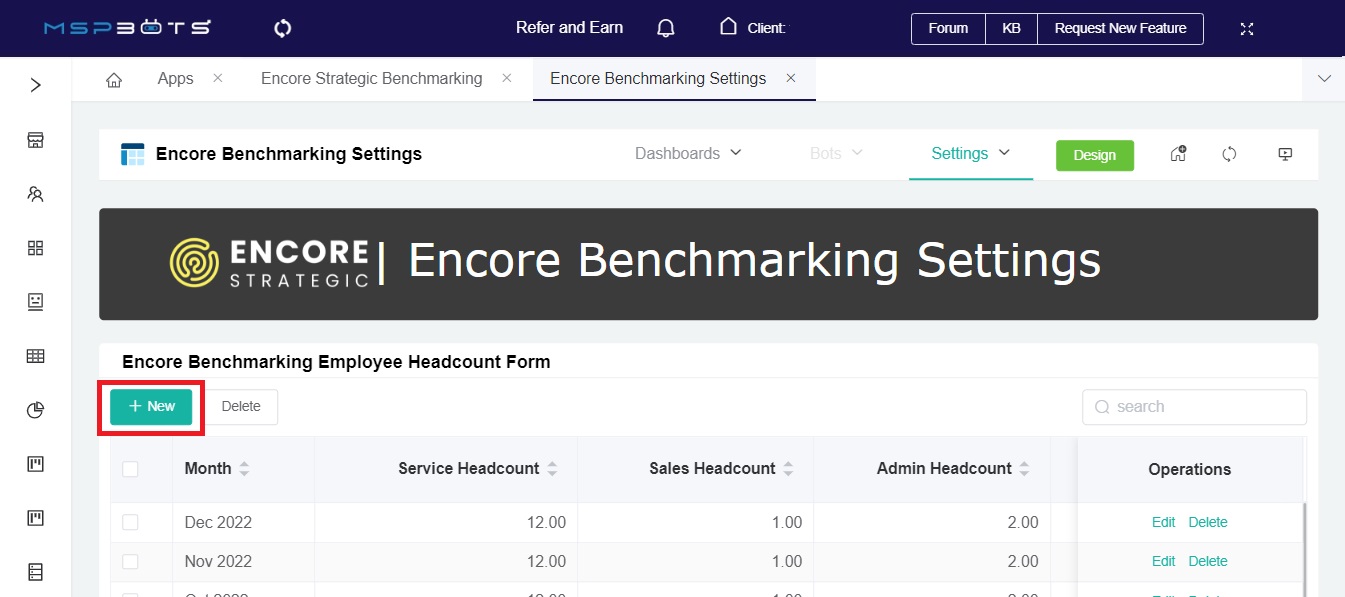Toggle fullscreen mode icon
The image size is (1345, 597).
1247,28
